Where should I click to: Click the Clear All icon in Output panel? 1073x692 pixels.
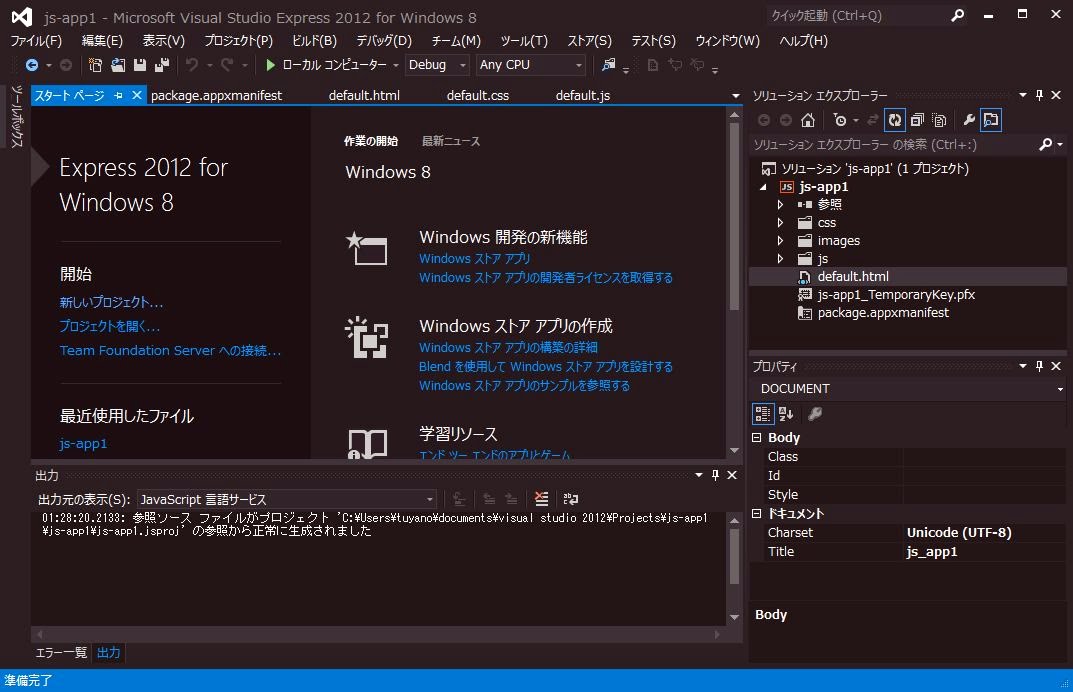[x=541, y=499]
